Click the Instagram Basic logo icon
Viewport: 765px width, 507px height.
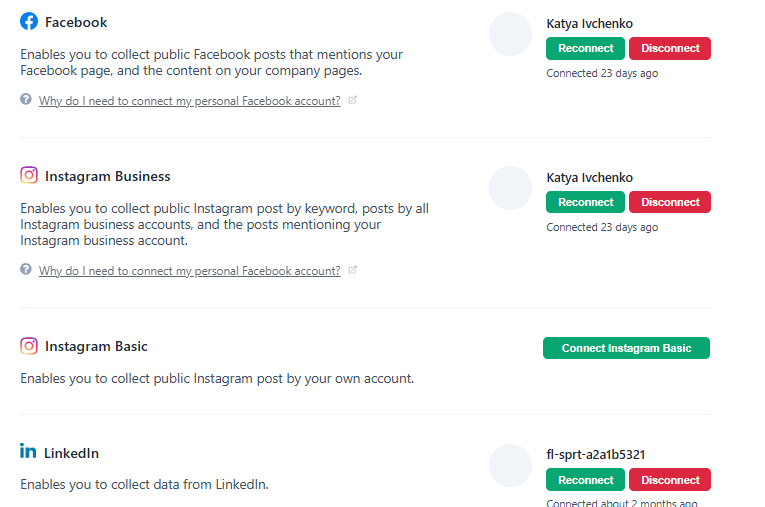[x=29, y=346]
